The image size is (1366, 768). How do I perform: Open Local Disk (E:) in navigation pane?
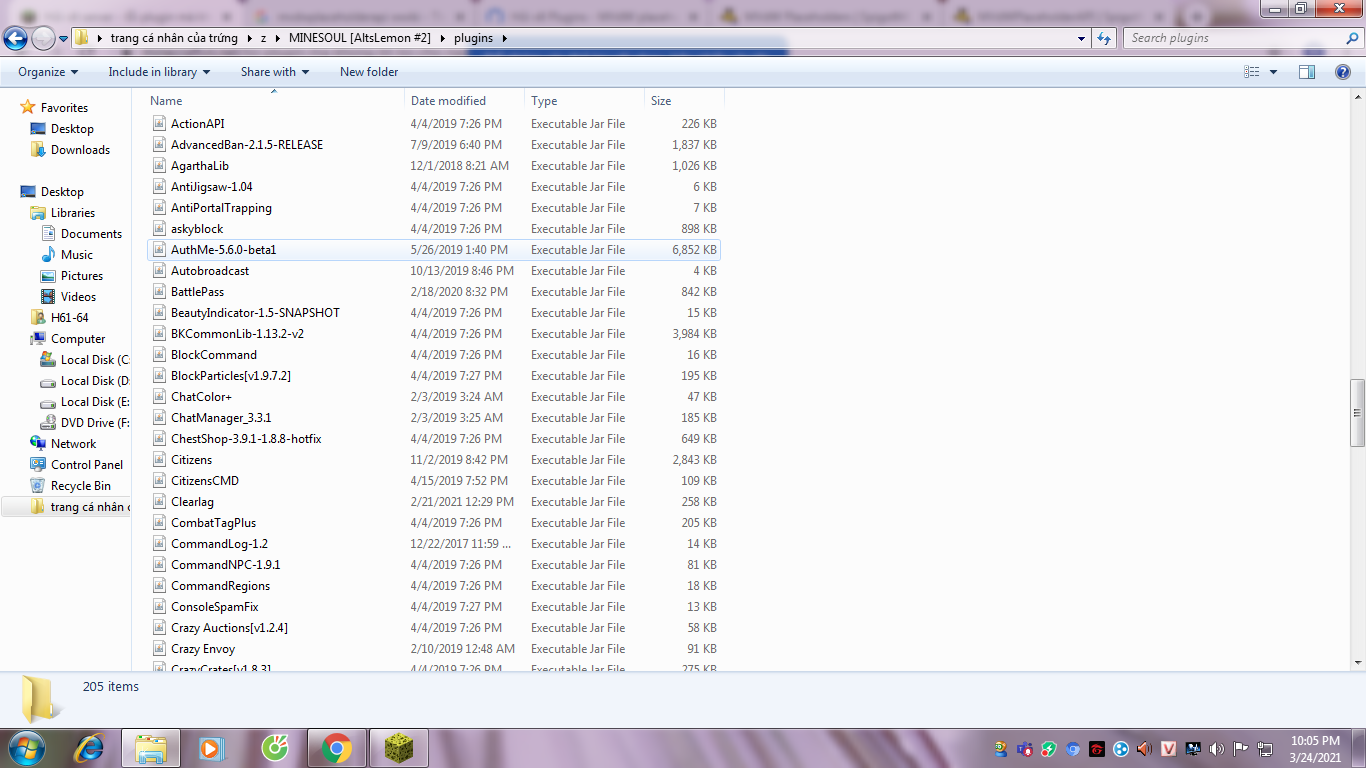point(94,402)
